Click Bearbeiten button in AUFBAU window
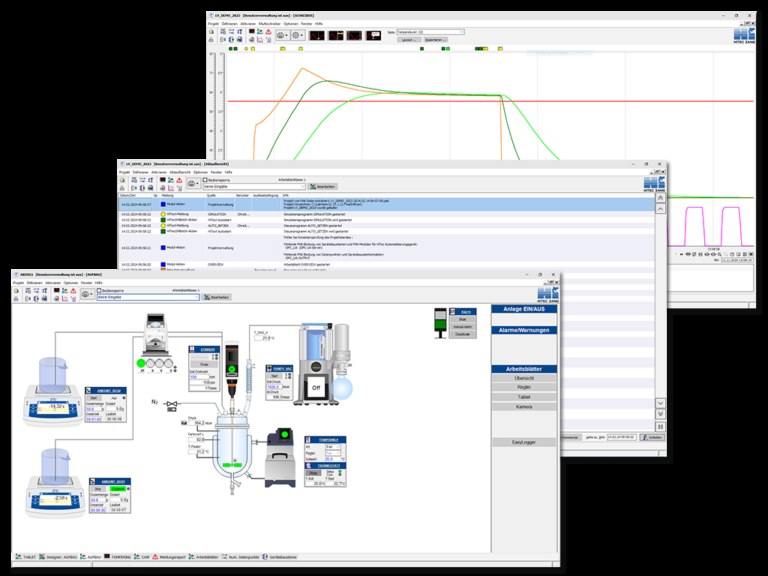 (x=216, y=297)
